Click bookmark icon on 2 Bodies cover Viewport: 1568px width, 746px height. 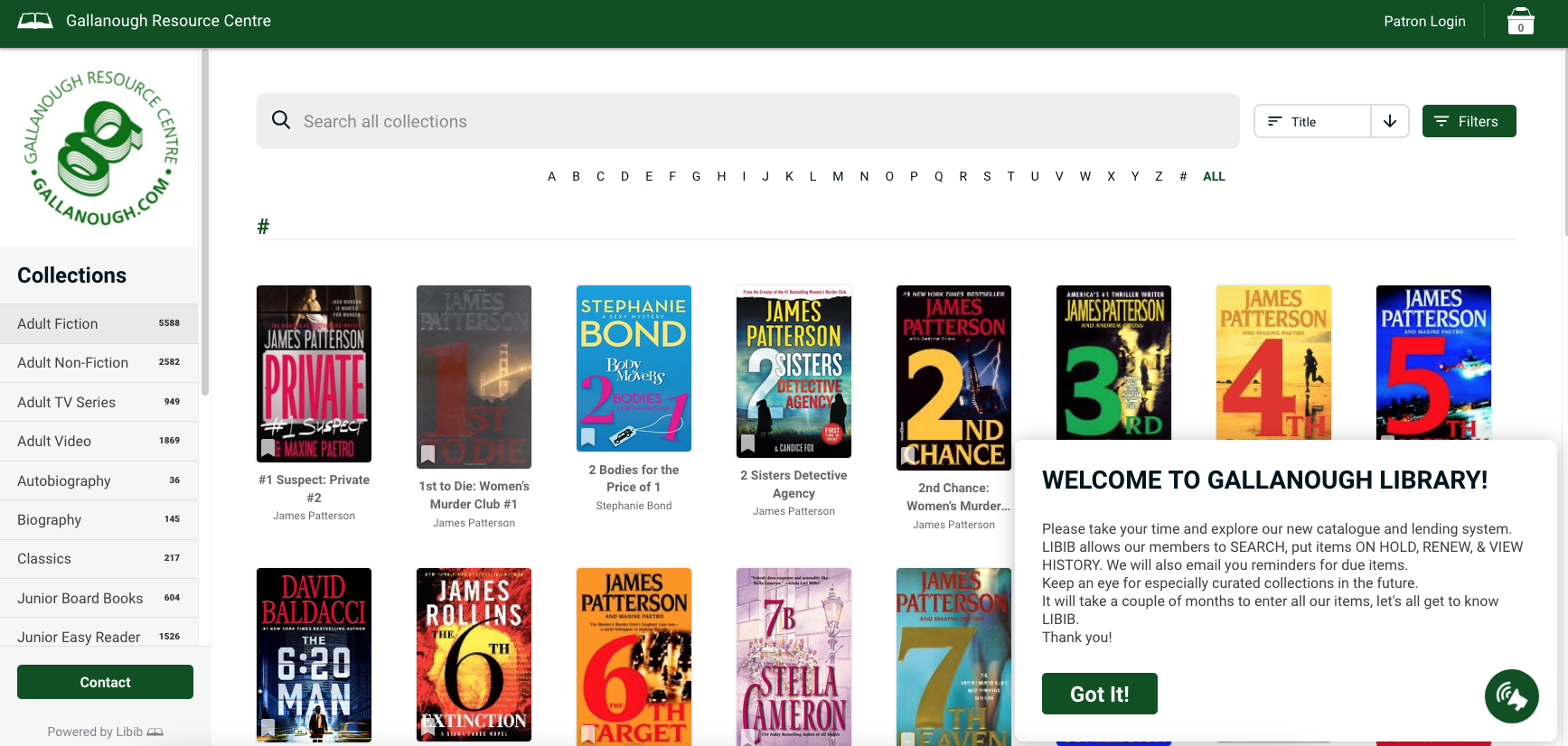tap(588, 437)
